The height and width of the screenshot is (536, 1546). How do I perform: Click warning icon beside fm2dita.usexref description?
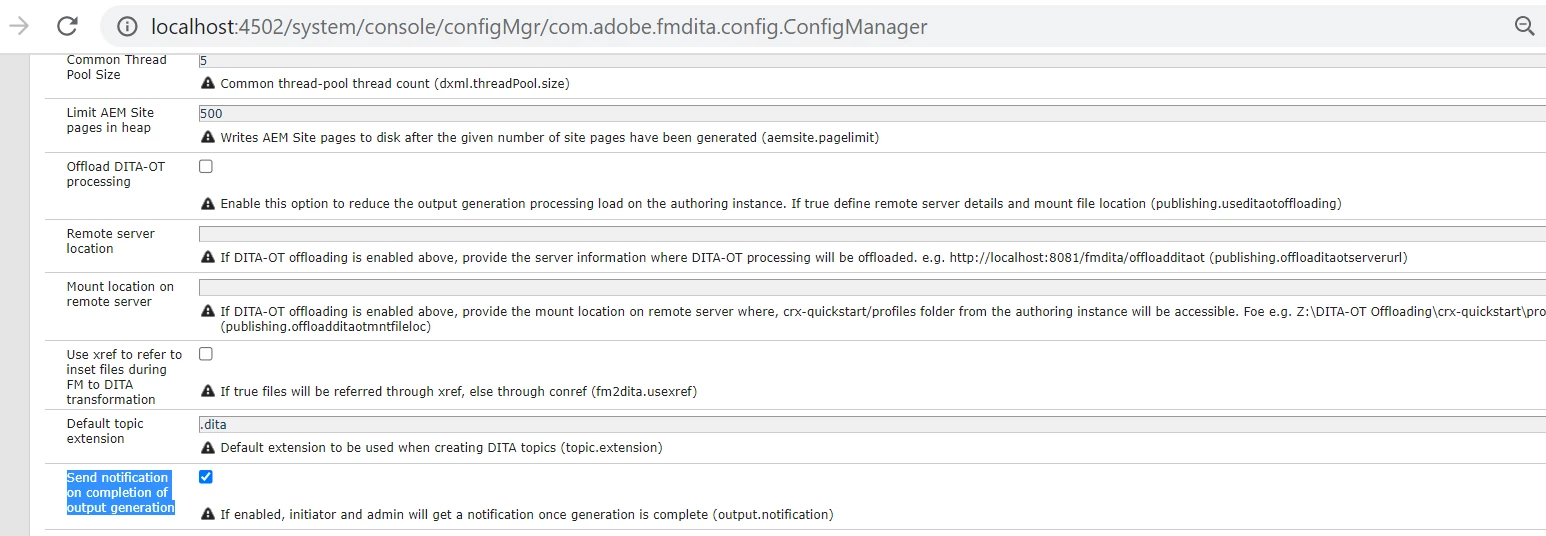(208, 391)
